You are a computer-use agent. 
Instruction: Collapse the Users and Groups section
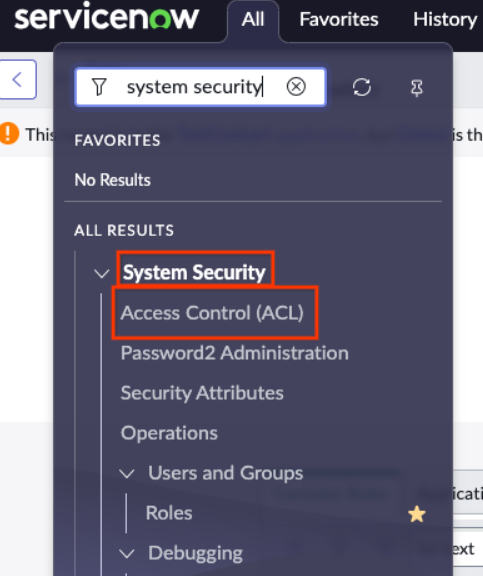[x=127, y=474]
